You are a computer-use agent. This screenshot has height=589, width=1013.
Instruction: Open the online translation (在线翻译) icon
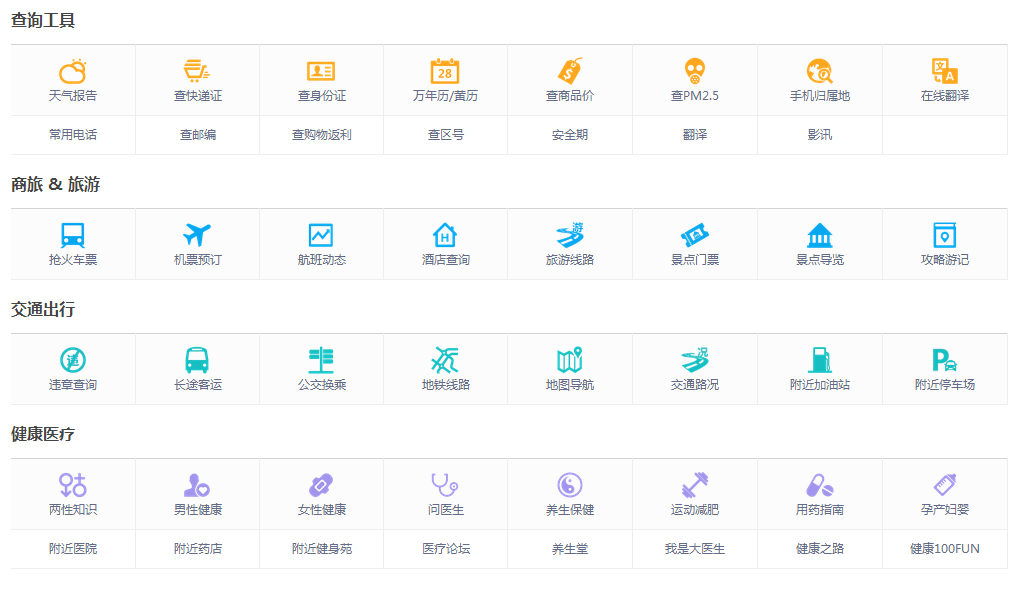point(944,71)
